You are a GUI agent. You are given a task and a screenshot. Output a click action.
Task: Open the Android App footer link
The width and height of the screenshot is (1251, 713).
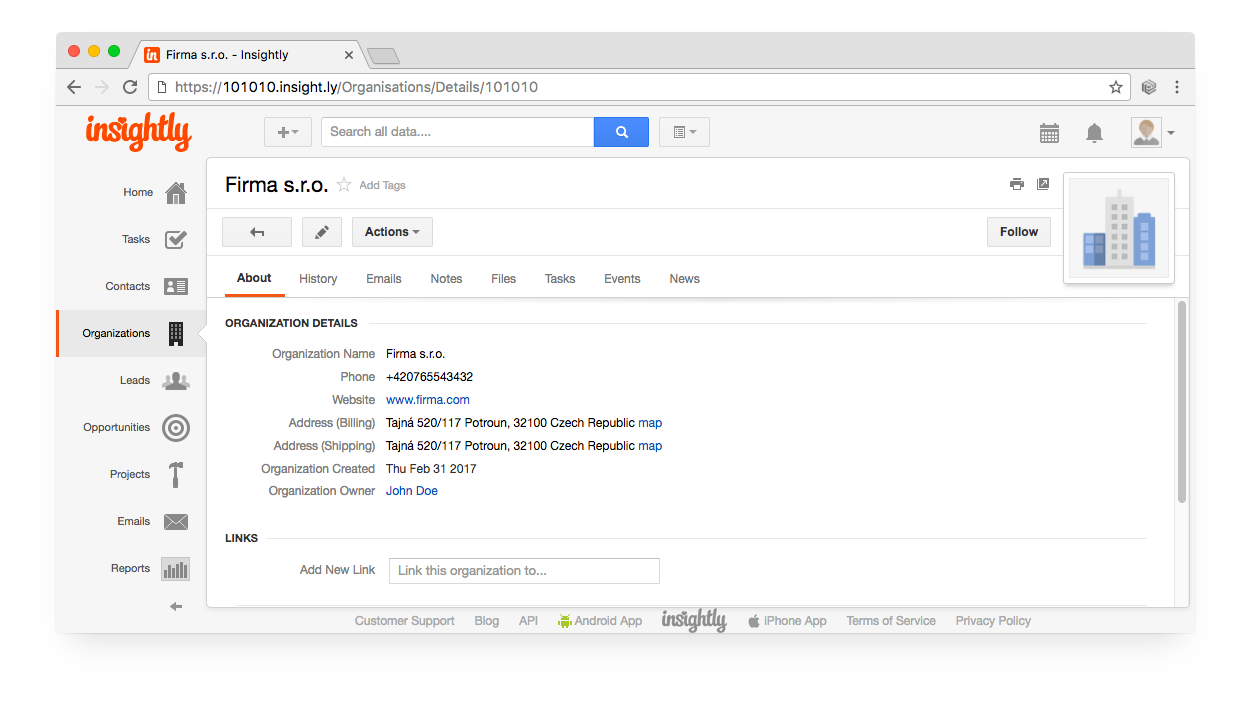(x=600, y=621)
